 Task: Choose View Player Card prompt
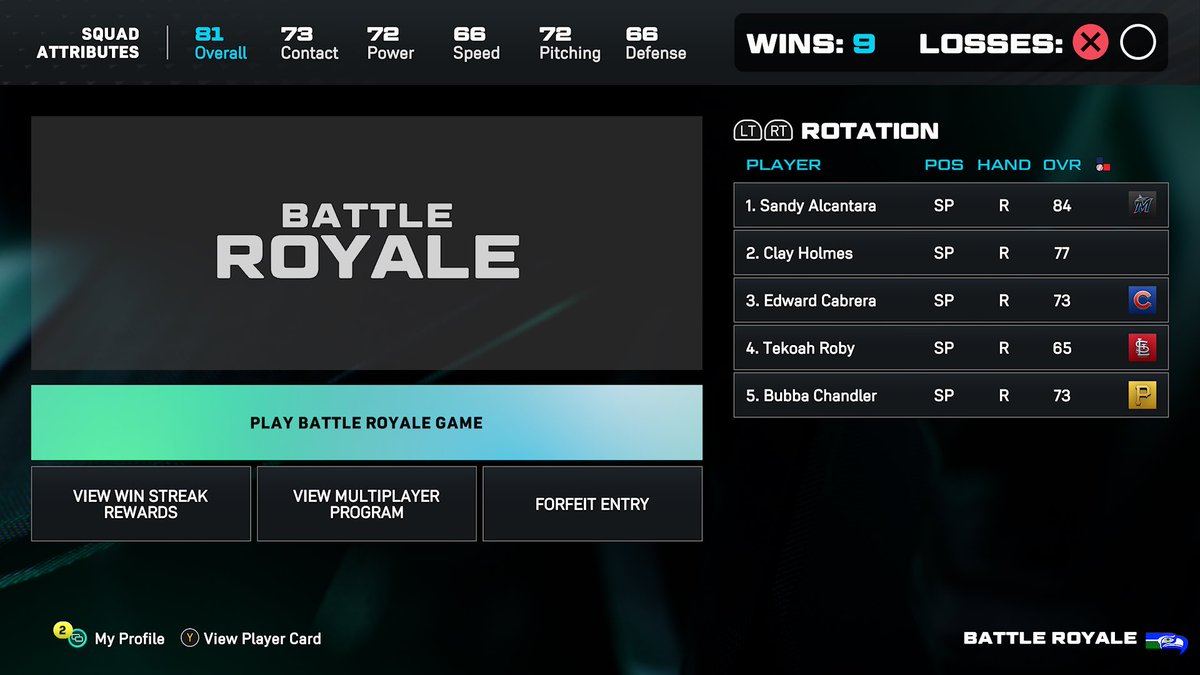[262, 638]
